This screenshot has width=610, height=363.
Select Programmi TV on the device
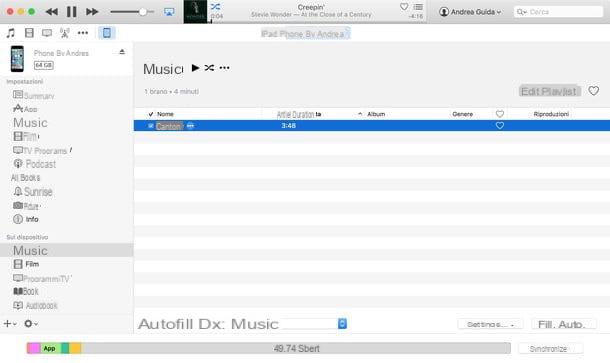tap(42, 279)
